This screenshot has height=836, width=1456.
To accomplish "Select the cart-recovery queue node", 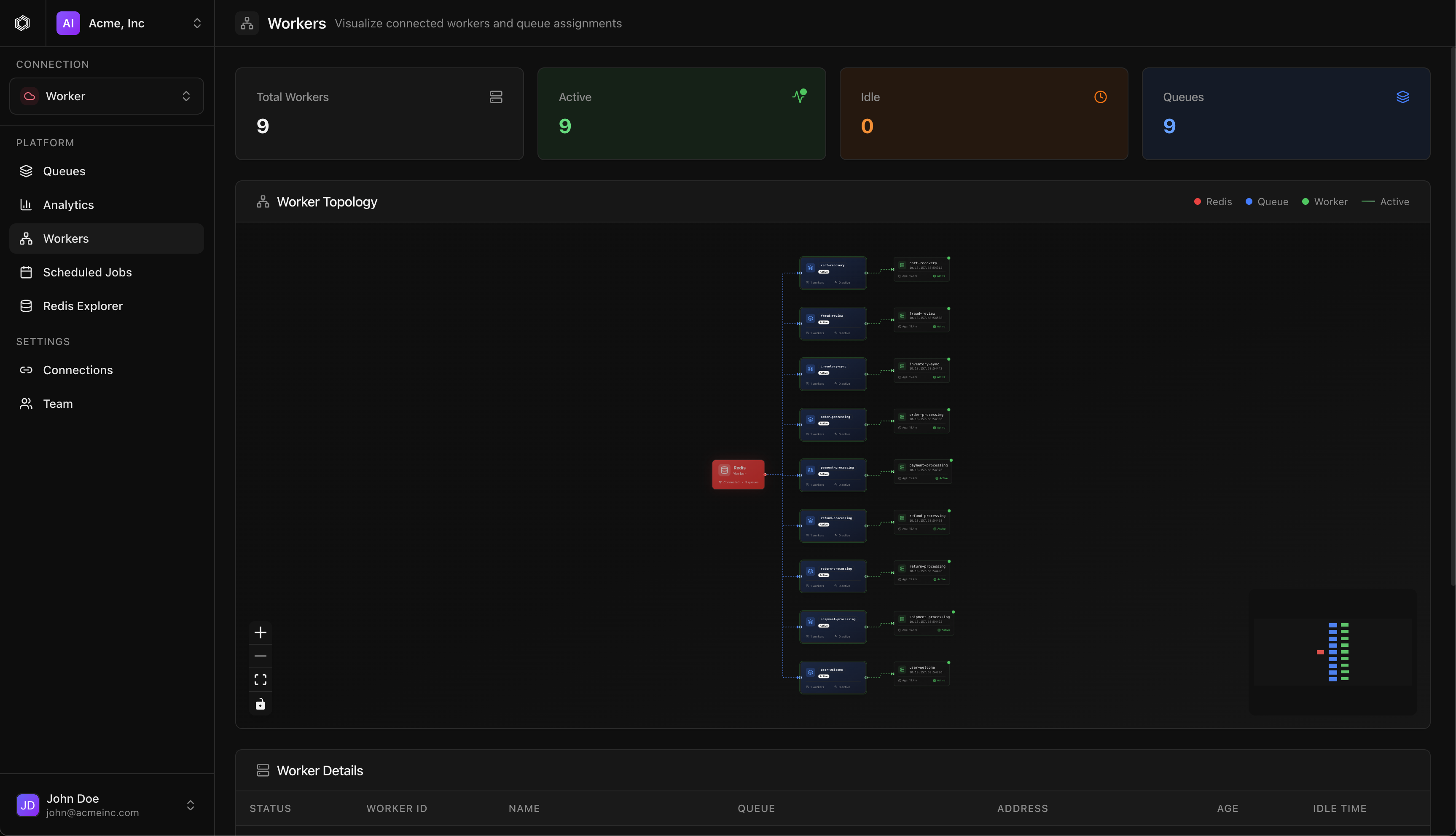I will click(x=832, y=273).
